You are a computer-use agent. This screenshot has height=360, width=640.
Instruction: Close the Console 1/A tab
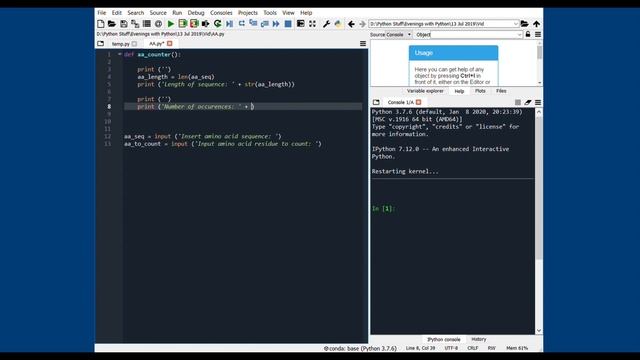tap(418, 102)
